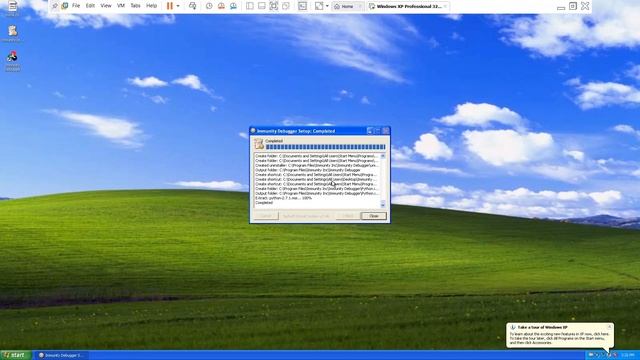Click the Close button in the setup dialog
The width and height of the screenshot is (640, 360).
373,216
